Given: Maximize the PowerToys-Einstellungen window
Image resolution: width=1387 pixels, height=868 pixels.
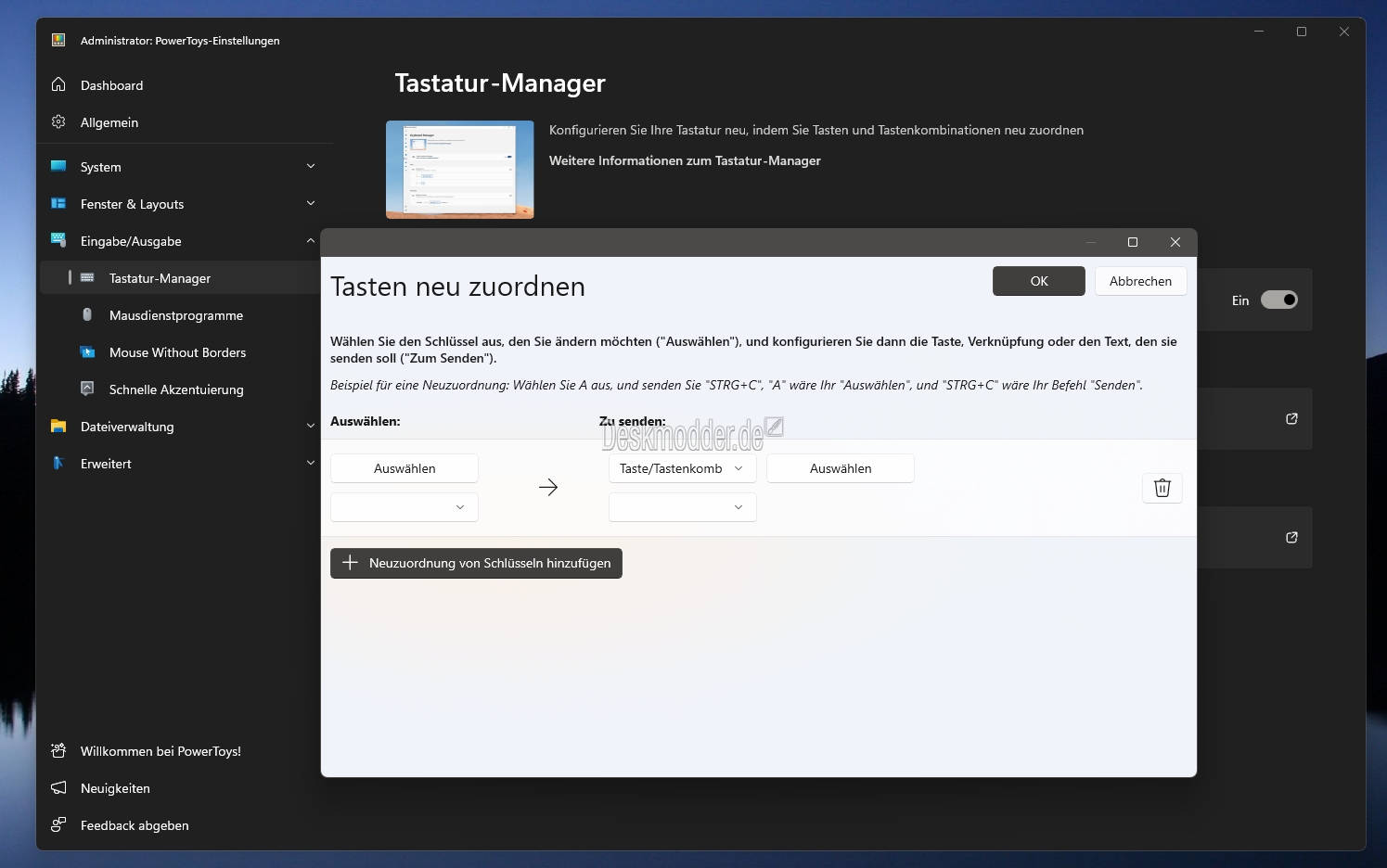Looking at the screenshot, I should pos(1302,32).
